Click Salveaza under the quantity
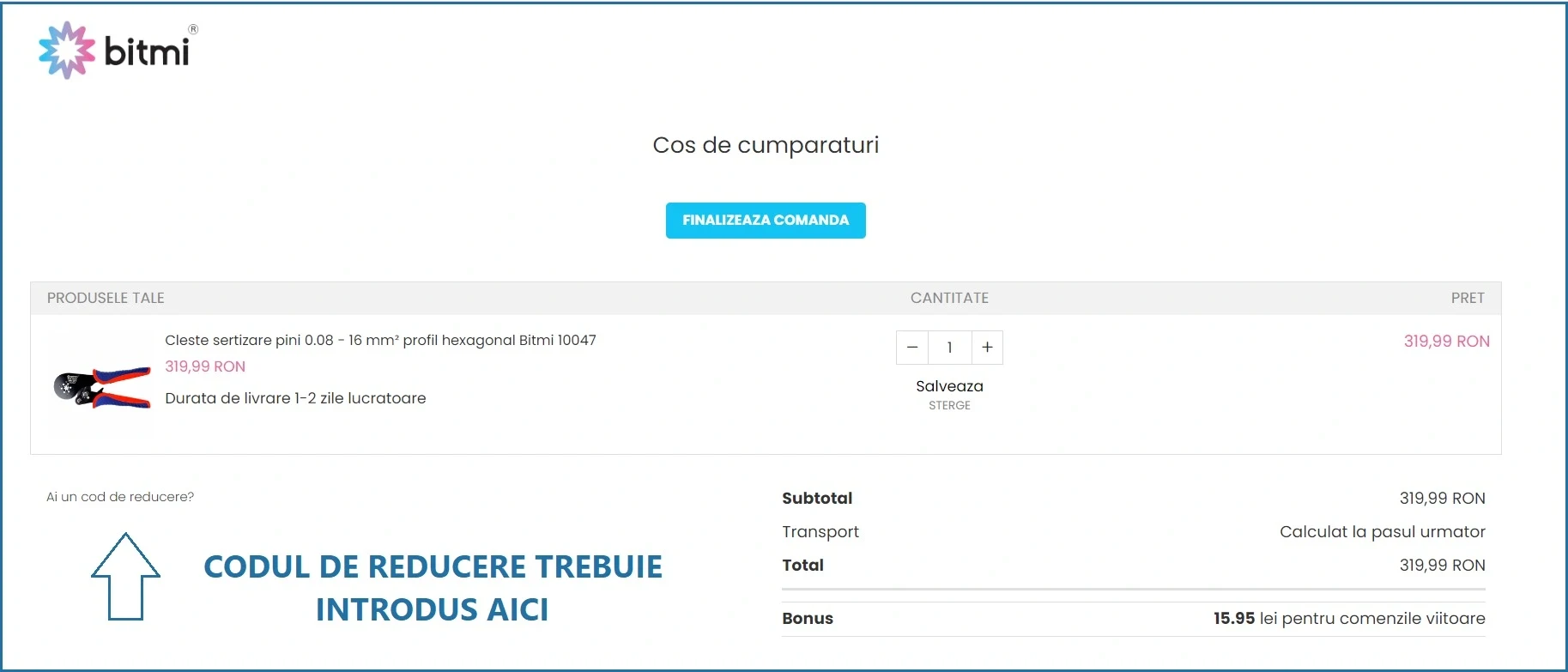1568x672 pixels. coord(949,386)
